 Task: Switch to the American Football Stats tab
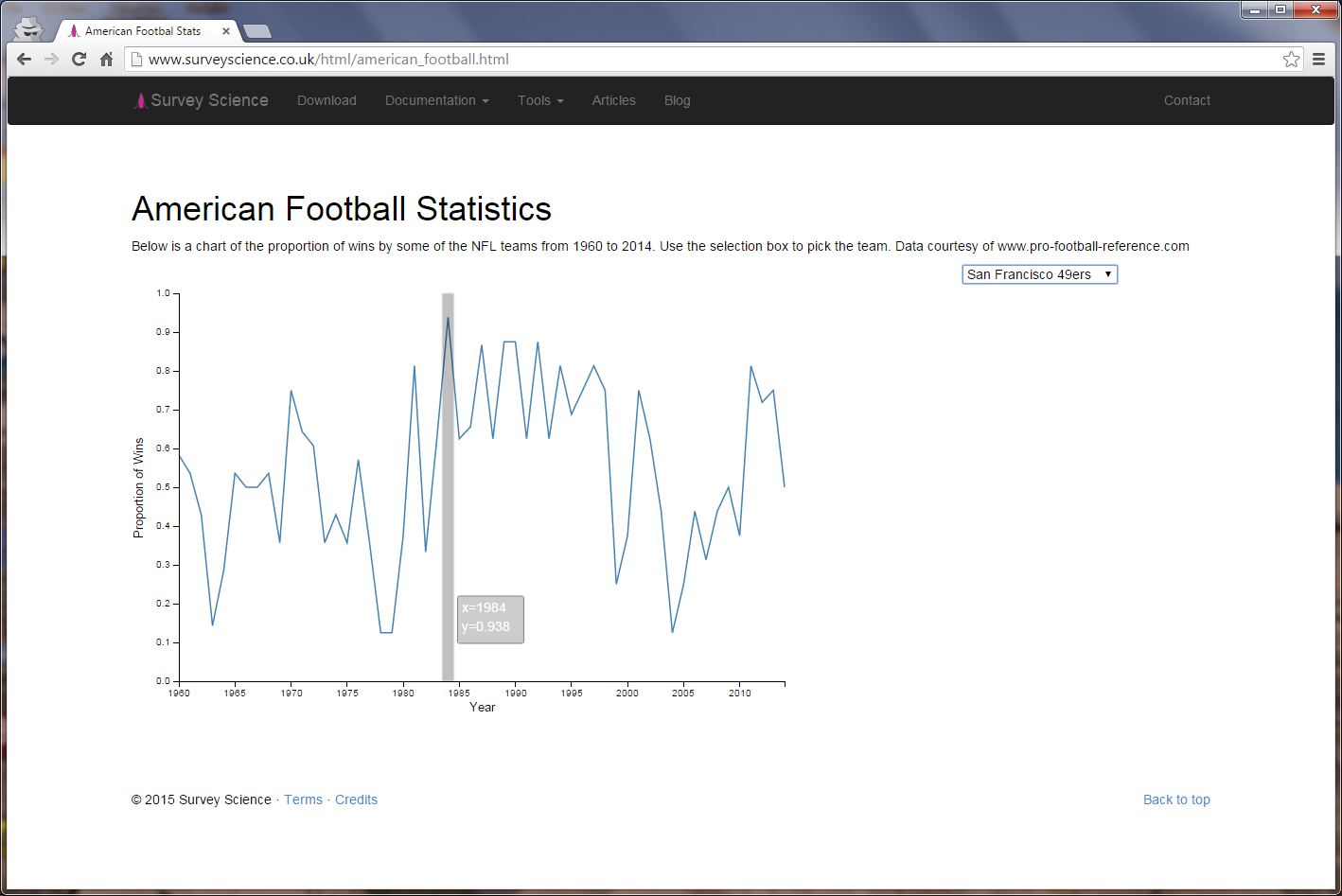click(x=142, y=30)
